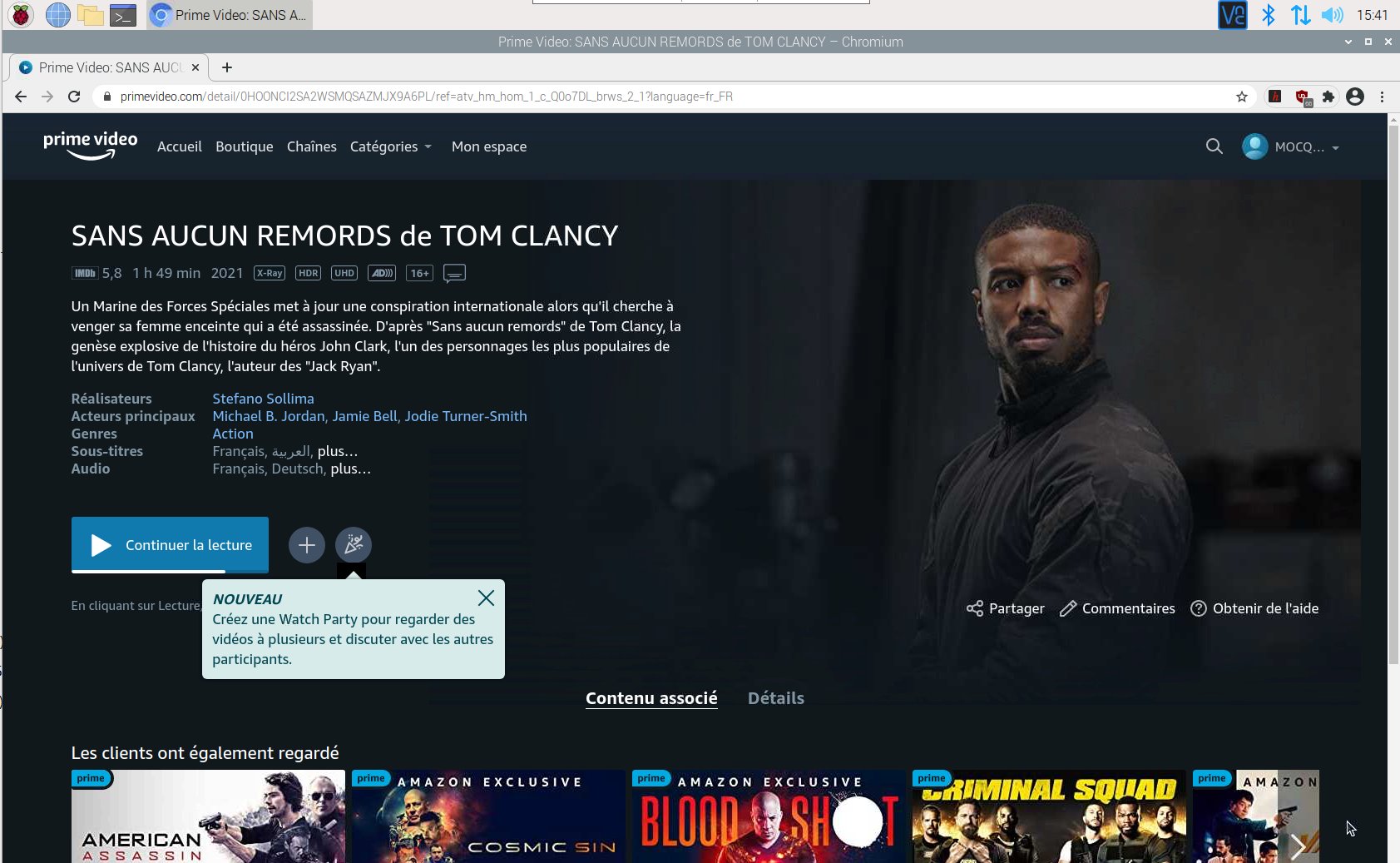The height and width of the screenshot is (863, 1400).
Task: Launch the web browser globe icon in taskbar
Action: pos(57,15)
